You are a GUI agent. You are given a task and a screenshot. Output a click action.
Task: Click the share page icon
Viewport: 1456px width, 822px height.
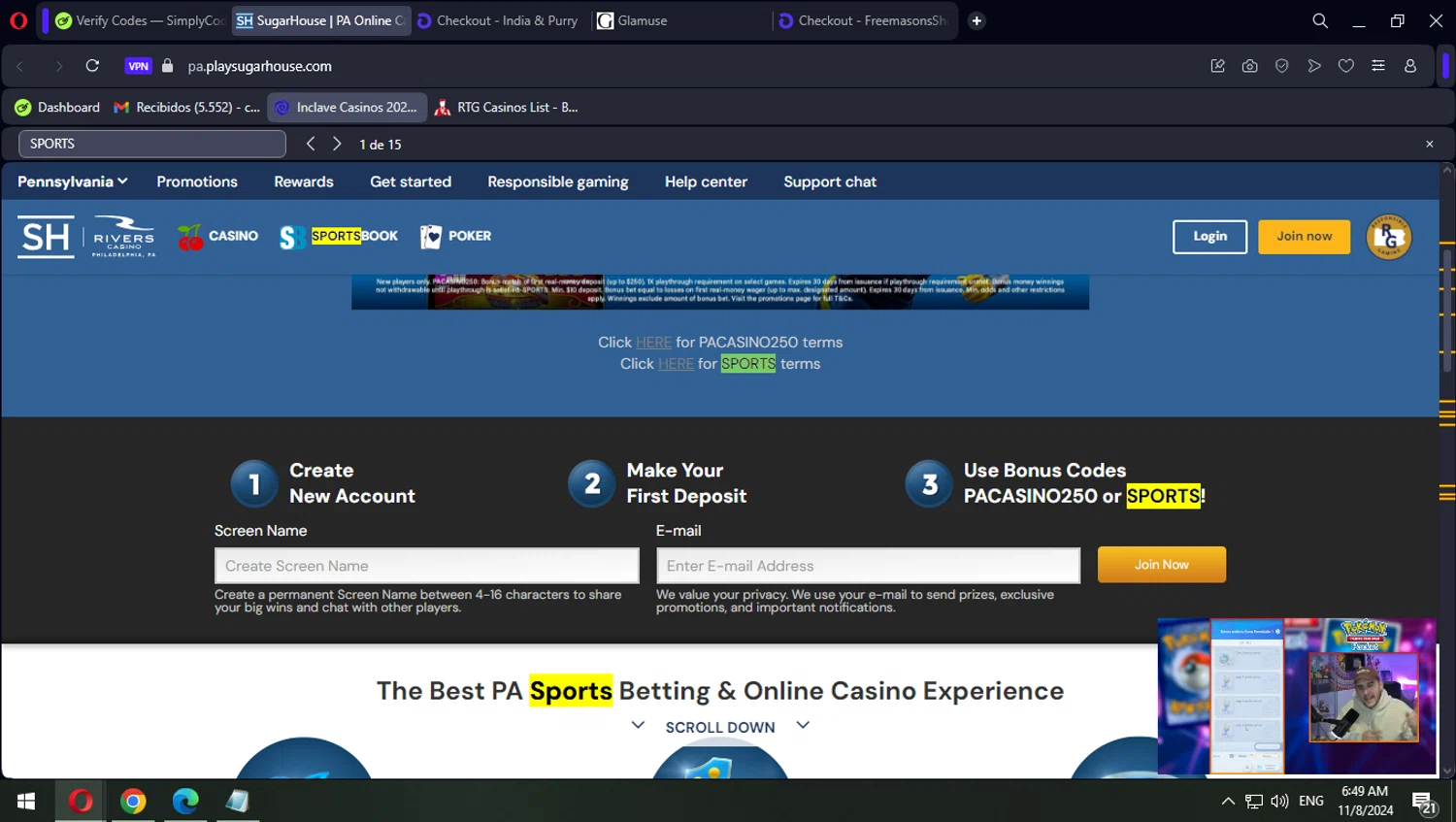(x=1217, y=66)
